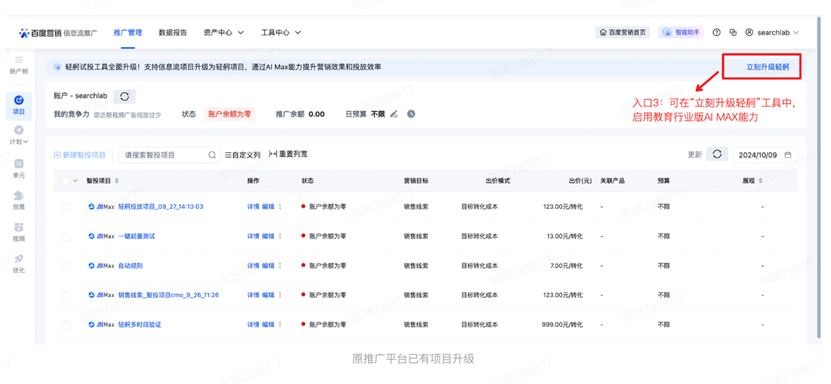This screenshot has width=831, height=384.
Task: Click the account refresh icon beside searchlab
Action: tap(125, 96)
